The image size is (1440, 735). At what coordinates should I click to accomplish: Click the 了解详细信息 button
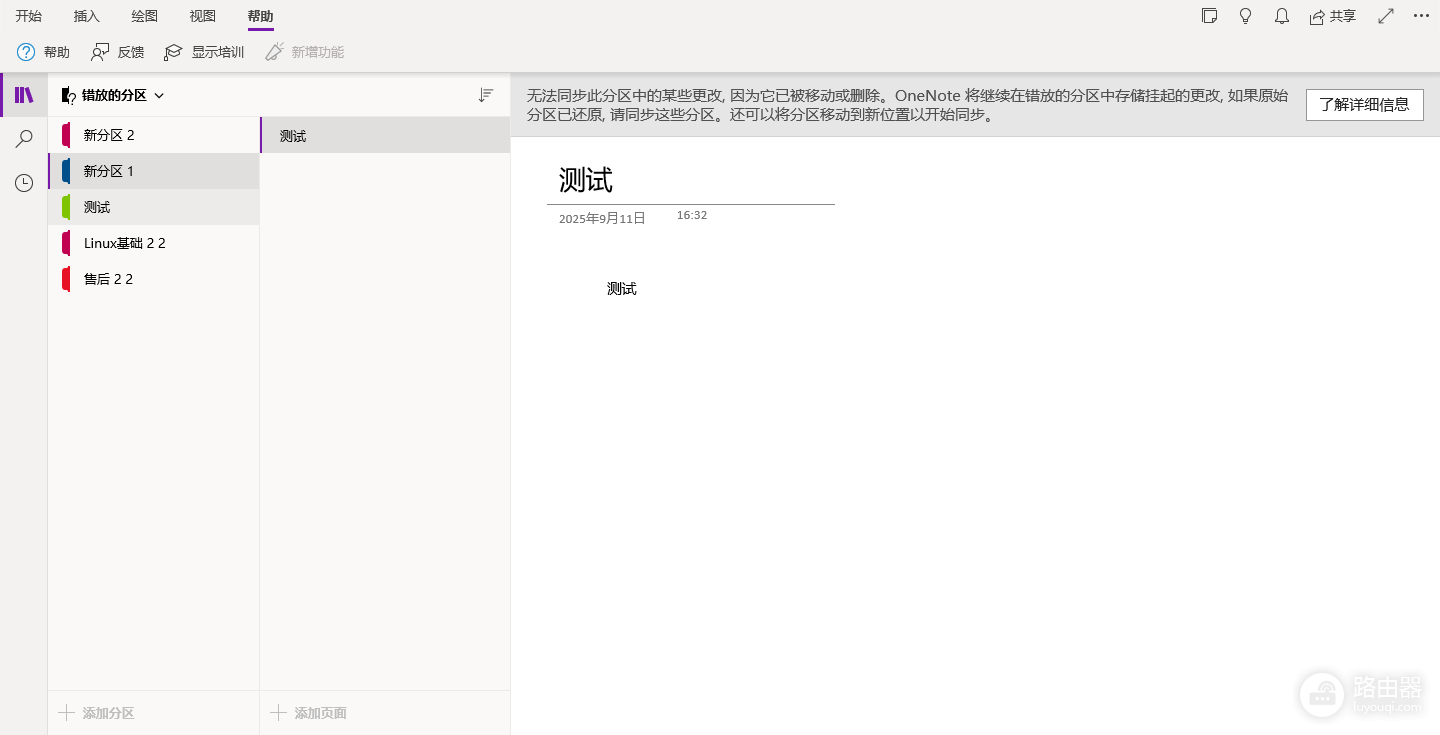pyautogui.click(x=1364, y=104)
